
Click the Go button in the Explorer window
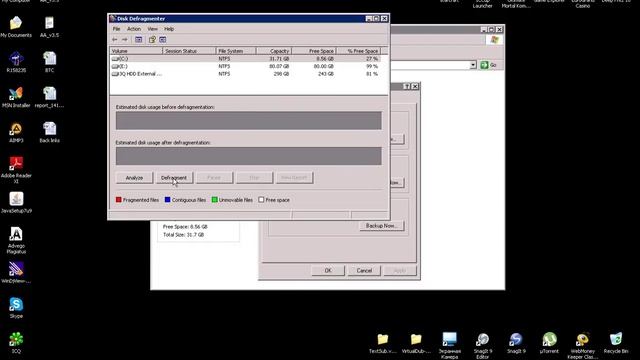pyautogui.click(x=489, y=65)
